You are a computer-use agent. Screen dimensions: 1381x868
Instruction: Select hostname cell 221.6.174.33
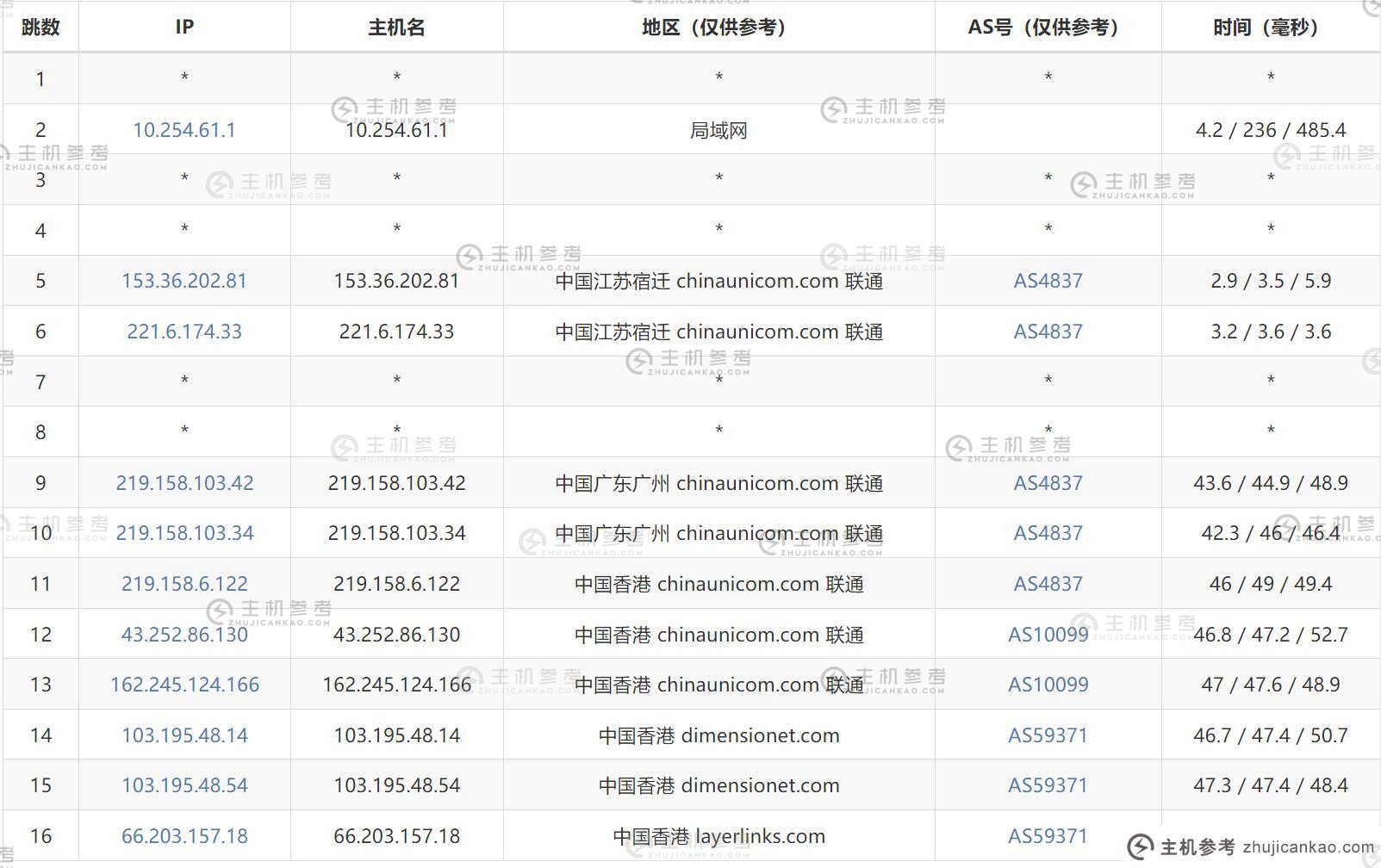pos(396,332)
